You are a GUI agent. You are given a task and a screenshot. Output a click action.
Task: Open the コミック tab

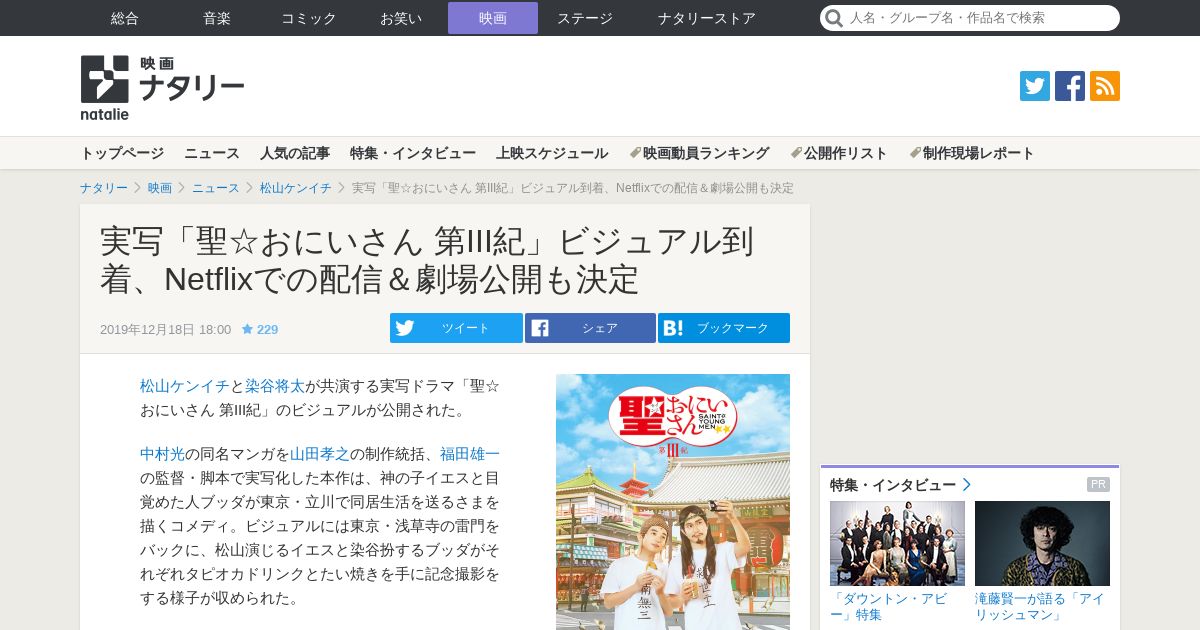coord(309,18)
